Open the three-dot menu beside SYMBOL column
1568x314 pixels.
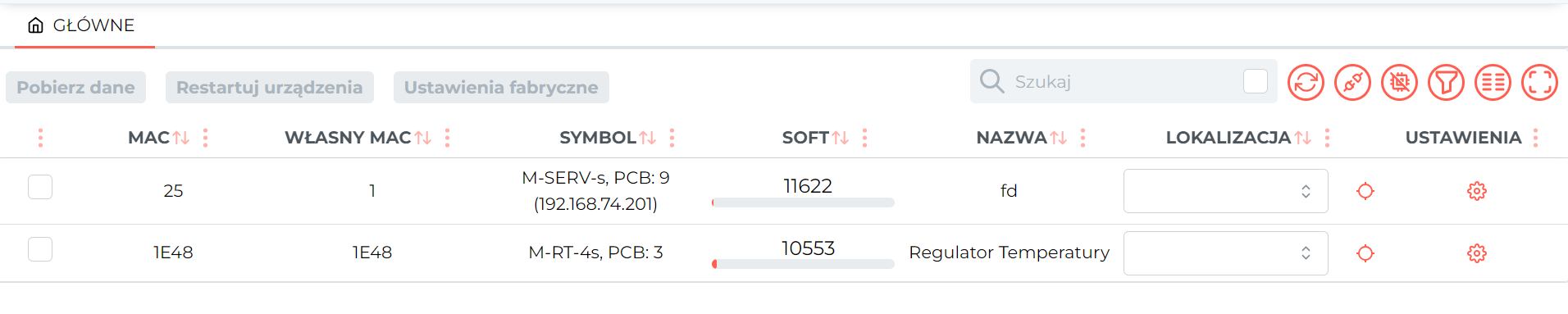click(x=672, y=138)
